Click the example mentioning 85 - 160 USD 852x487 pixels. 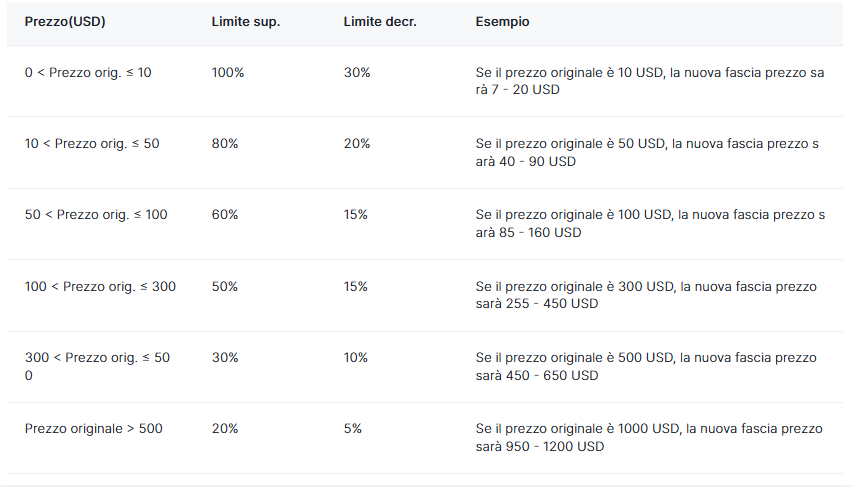coord(650,224)
